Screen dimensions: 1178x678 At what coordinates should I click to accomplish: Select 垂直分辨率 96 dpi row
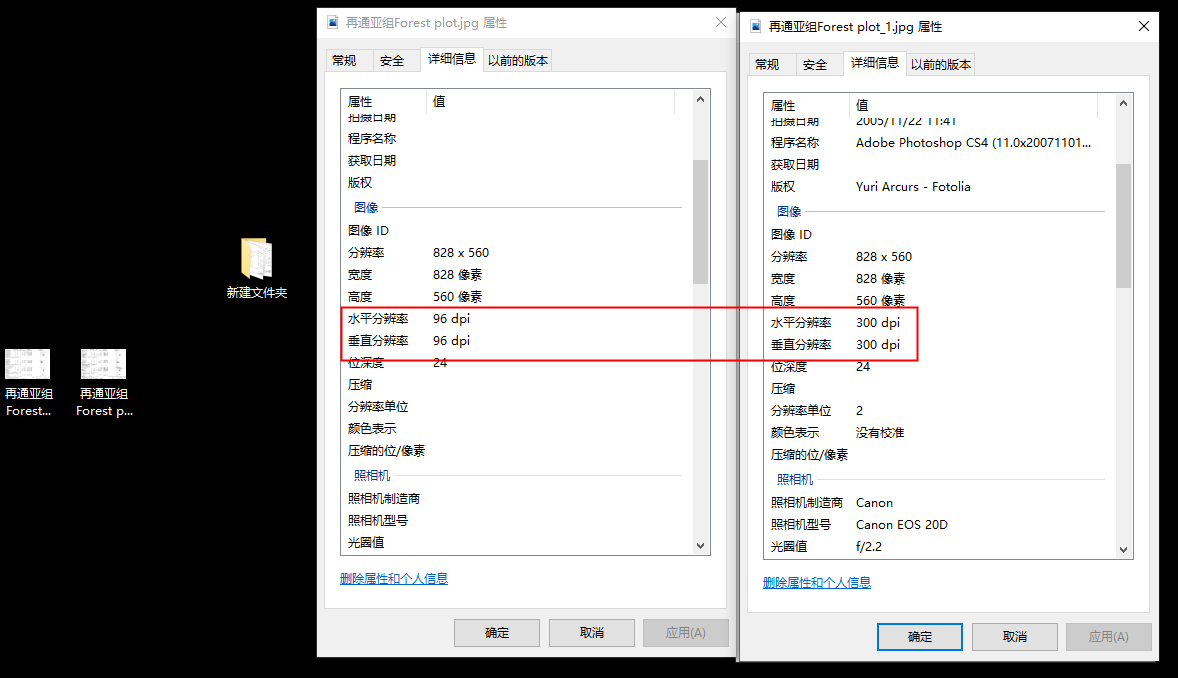click(x=517, y=341)
